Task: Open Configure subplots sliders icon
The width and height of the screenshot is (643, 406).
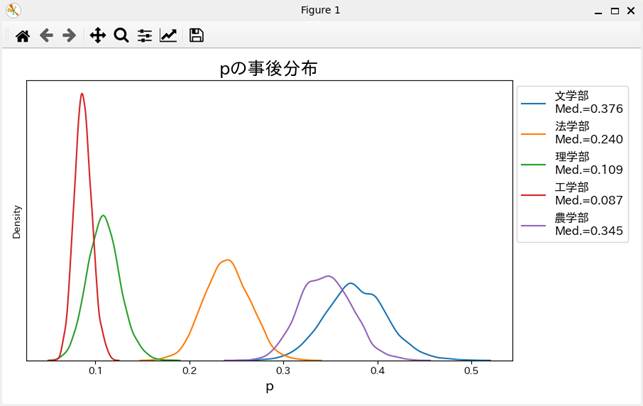Action: [145, 35]
